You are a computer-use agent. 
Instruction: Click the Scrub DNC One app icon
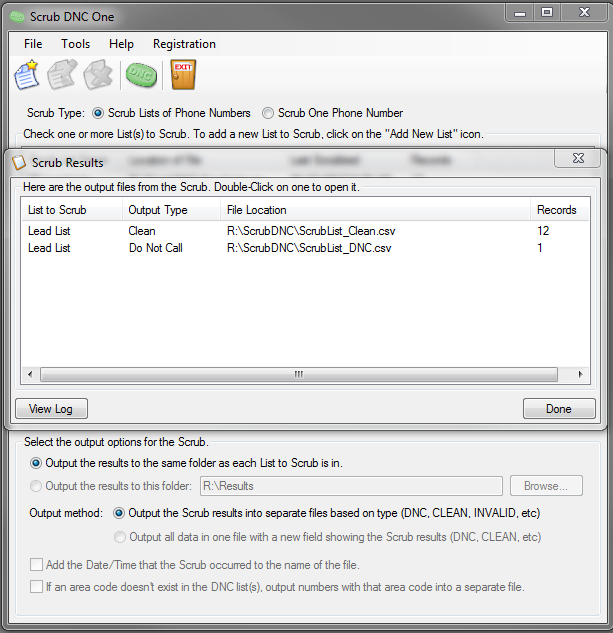17,17
